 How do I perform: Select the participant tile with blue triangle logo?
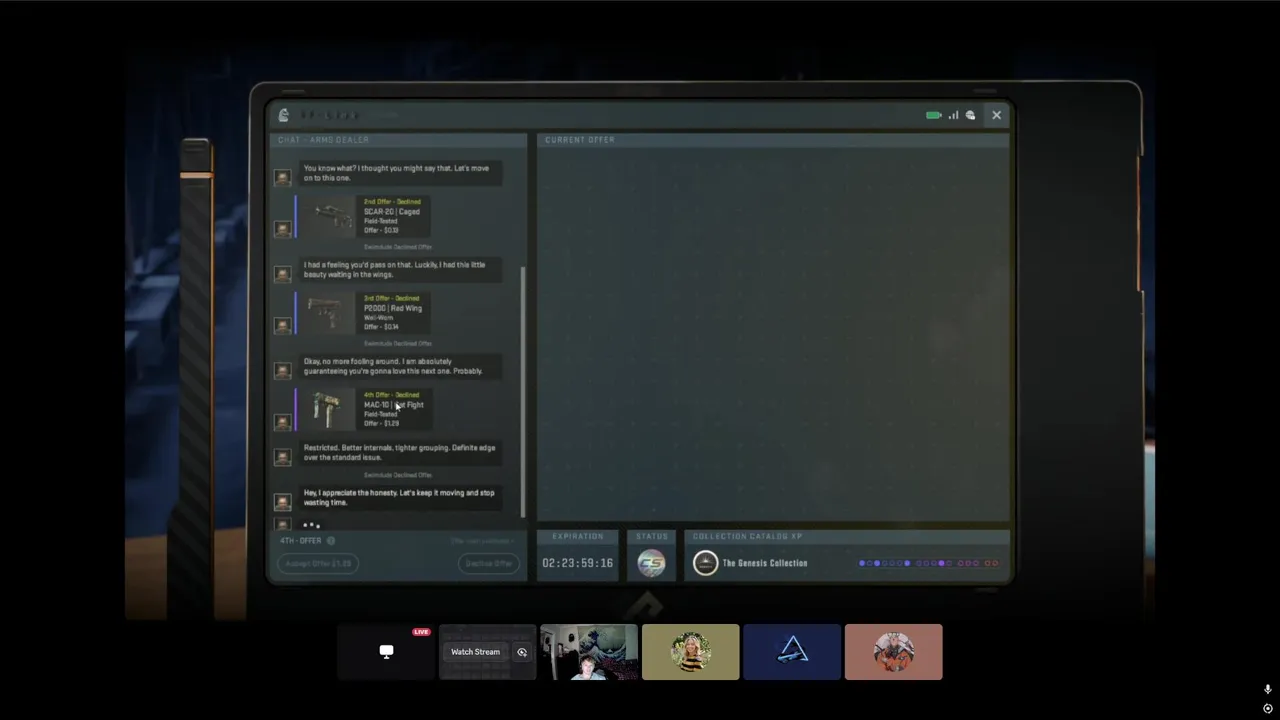[792, 652]
